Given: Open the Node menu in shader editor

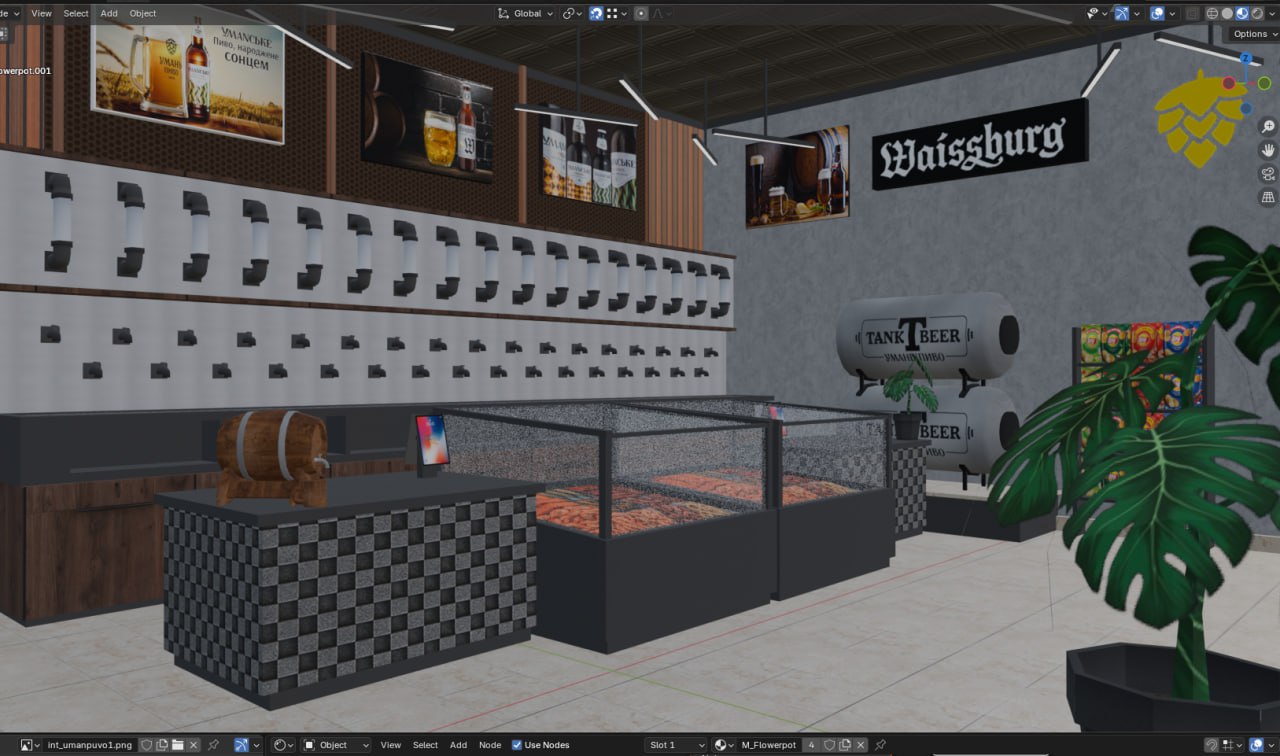Looking at the screenshot, I should click(x=490, y=745).
